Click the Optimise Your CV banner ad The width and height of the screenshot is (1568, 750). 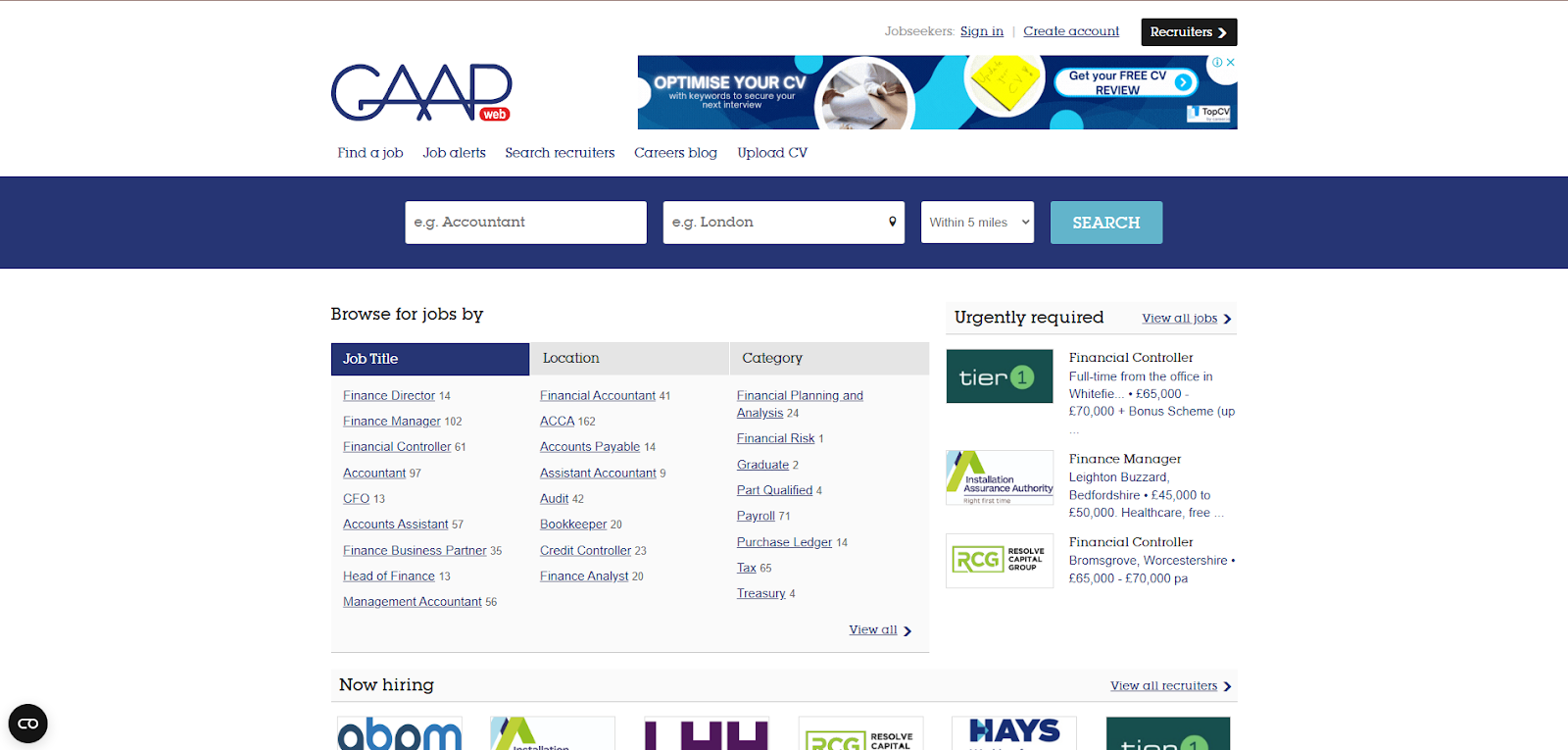pos(937,92)
